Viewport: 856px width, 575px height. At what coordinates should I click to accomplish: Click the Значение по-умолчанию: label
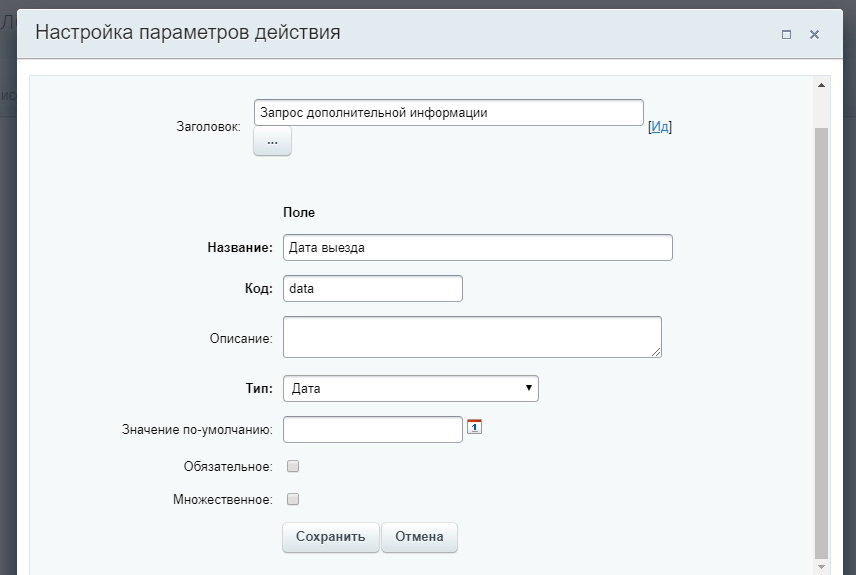point(197,430)
